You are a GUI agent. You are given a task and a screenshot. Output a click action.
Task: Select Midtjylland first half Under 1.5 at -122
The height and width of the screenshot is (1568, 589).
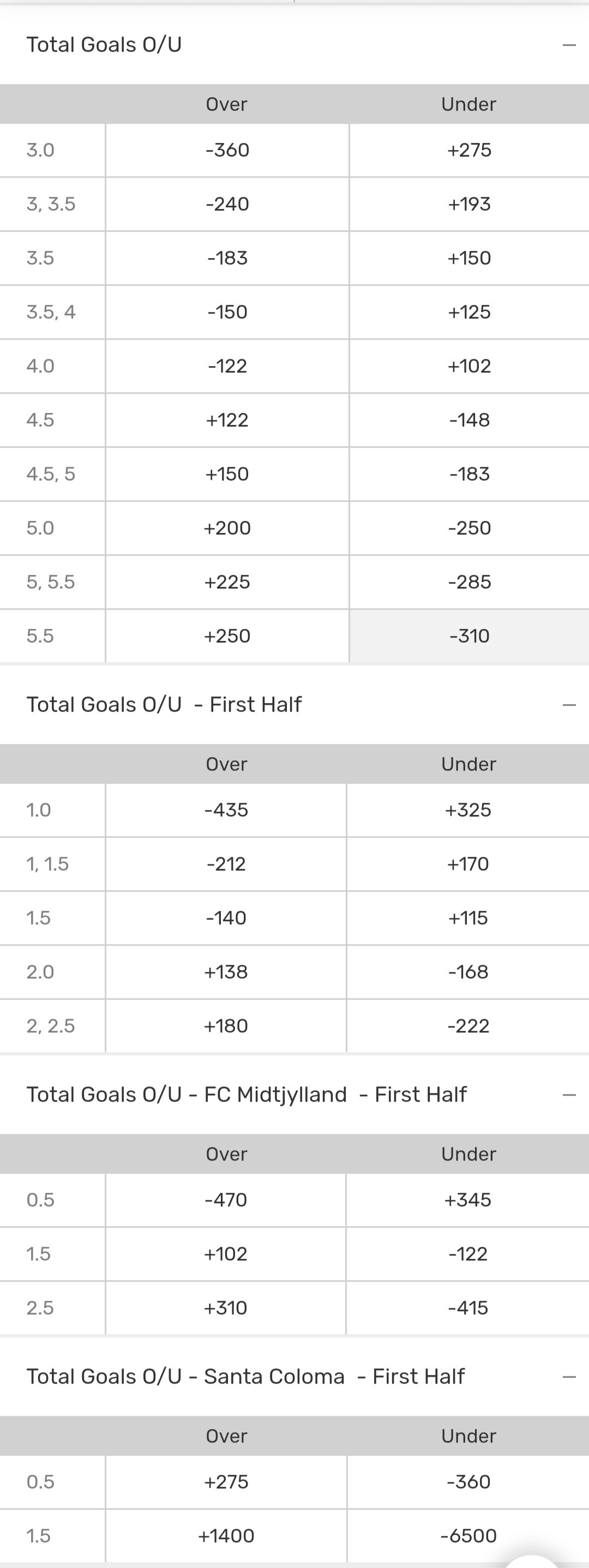tap(468, 1254)
